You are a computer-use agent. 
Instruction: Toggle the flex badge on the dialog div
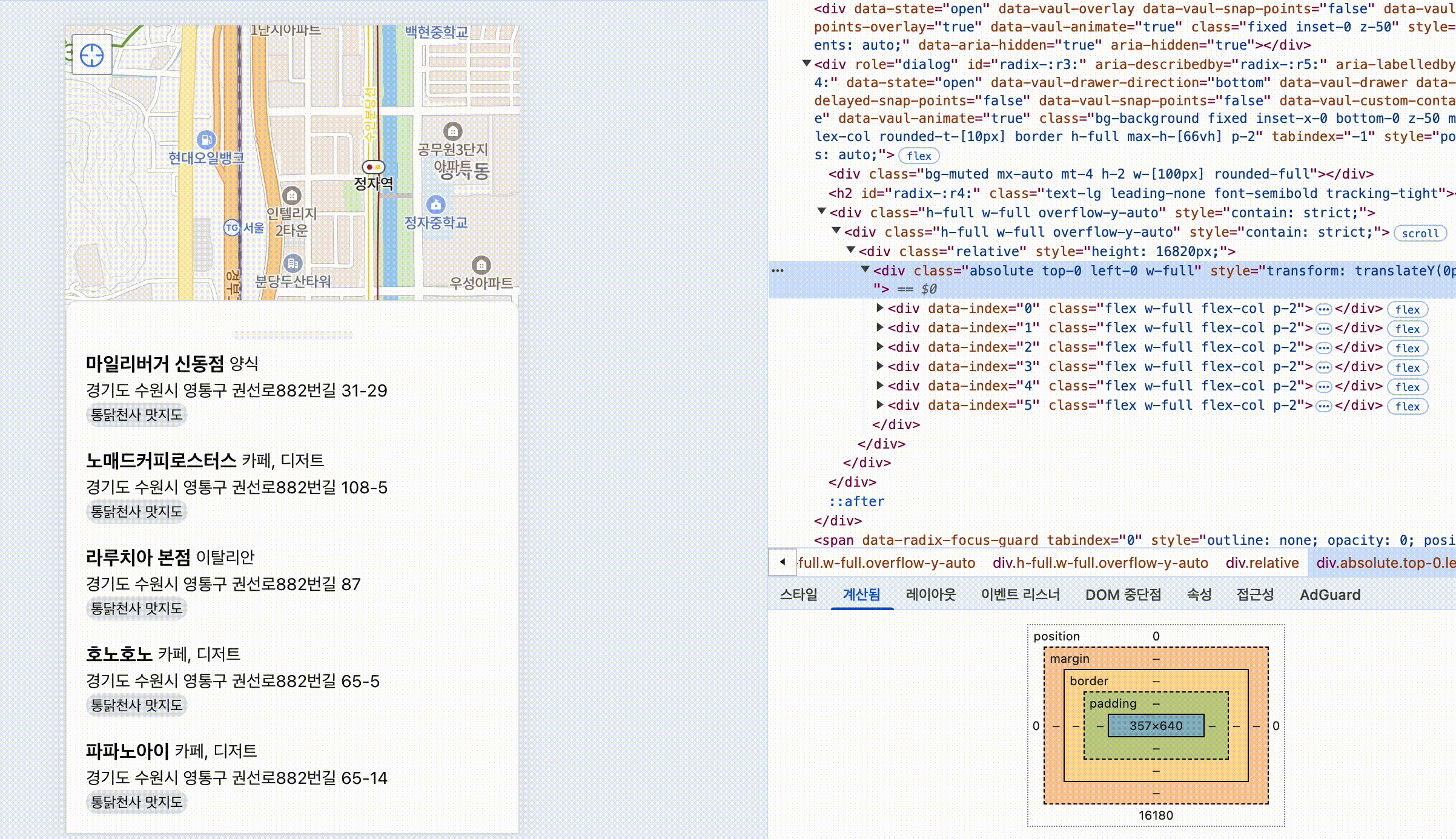[919, 156]
